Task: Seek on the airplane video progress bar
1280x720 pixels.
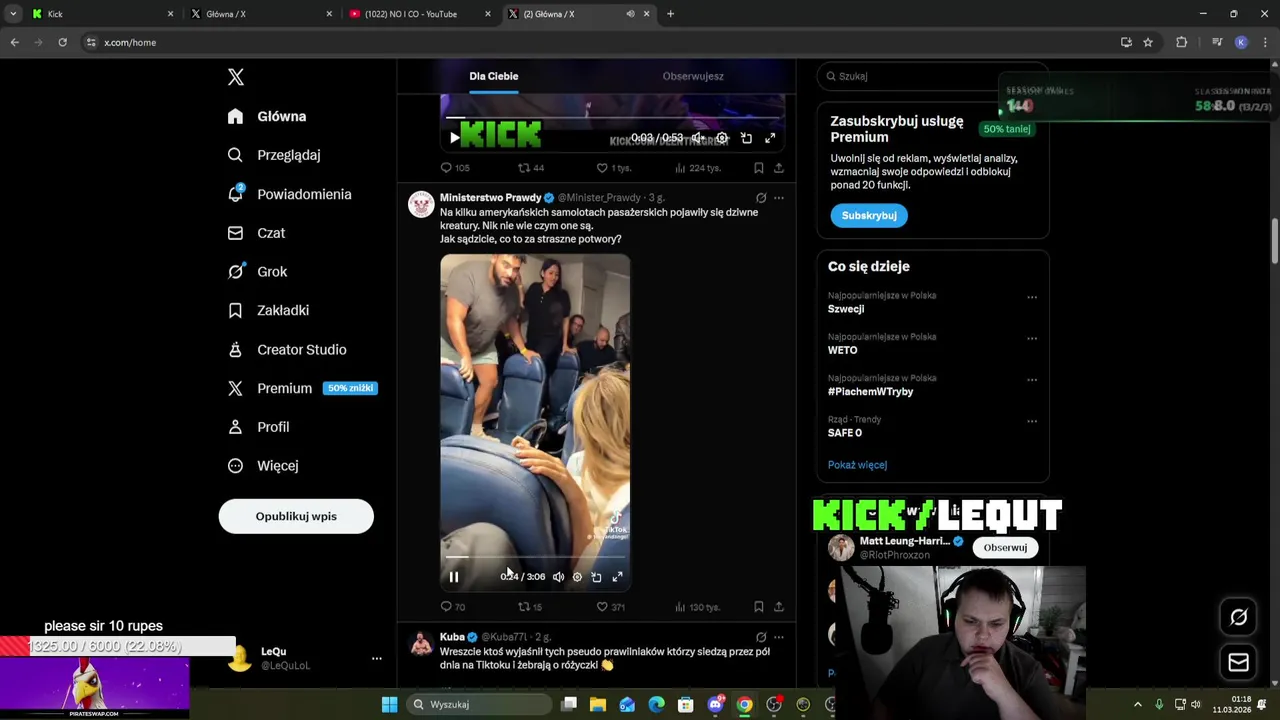Action: click(535, 557)
